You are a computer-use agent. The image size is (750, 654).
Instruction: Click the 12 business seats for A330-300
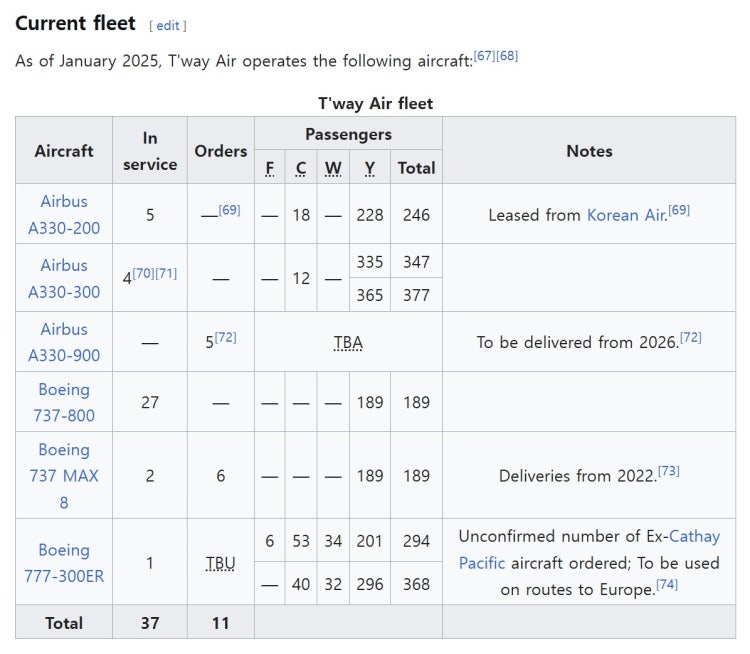click(301, 278)
